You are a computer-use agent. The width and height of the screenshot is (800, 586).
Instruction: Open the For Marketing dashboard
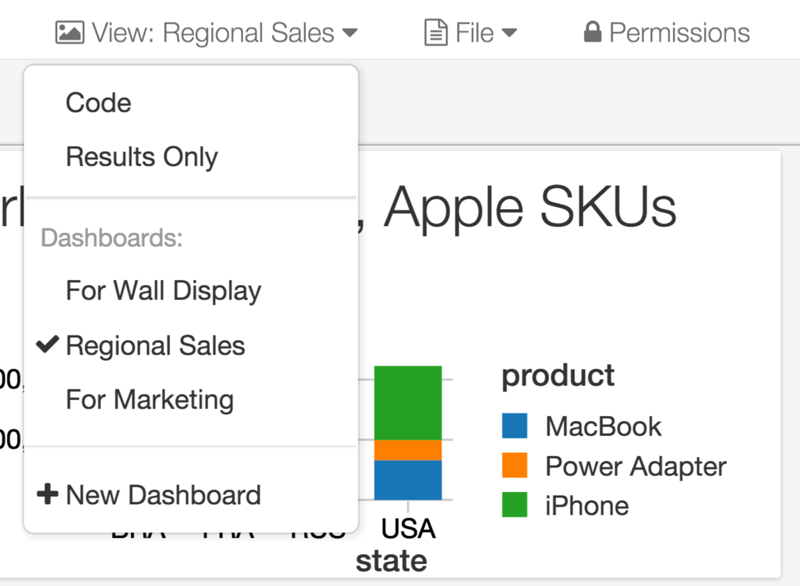coord(149,400)
